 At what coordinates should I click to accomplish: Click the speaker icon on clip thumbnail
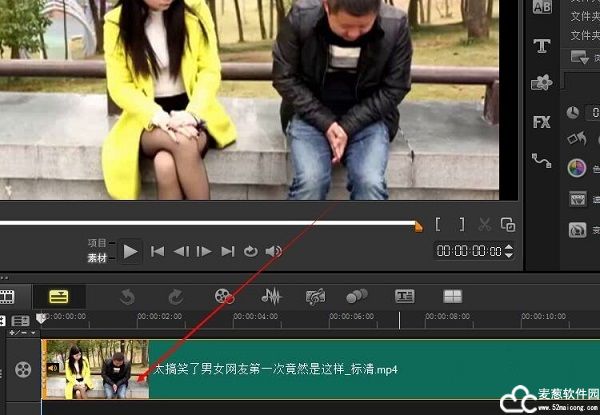coord(53,368)
